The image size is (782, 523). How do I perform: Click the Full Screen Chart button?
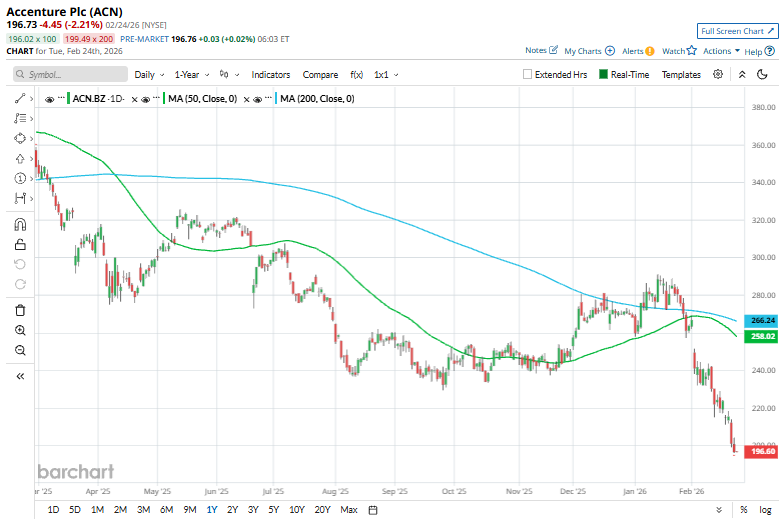(x=736, y=31)
